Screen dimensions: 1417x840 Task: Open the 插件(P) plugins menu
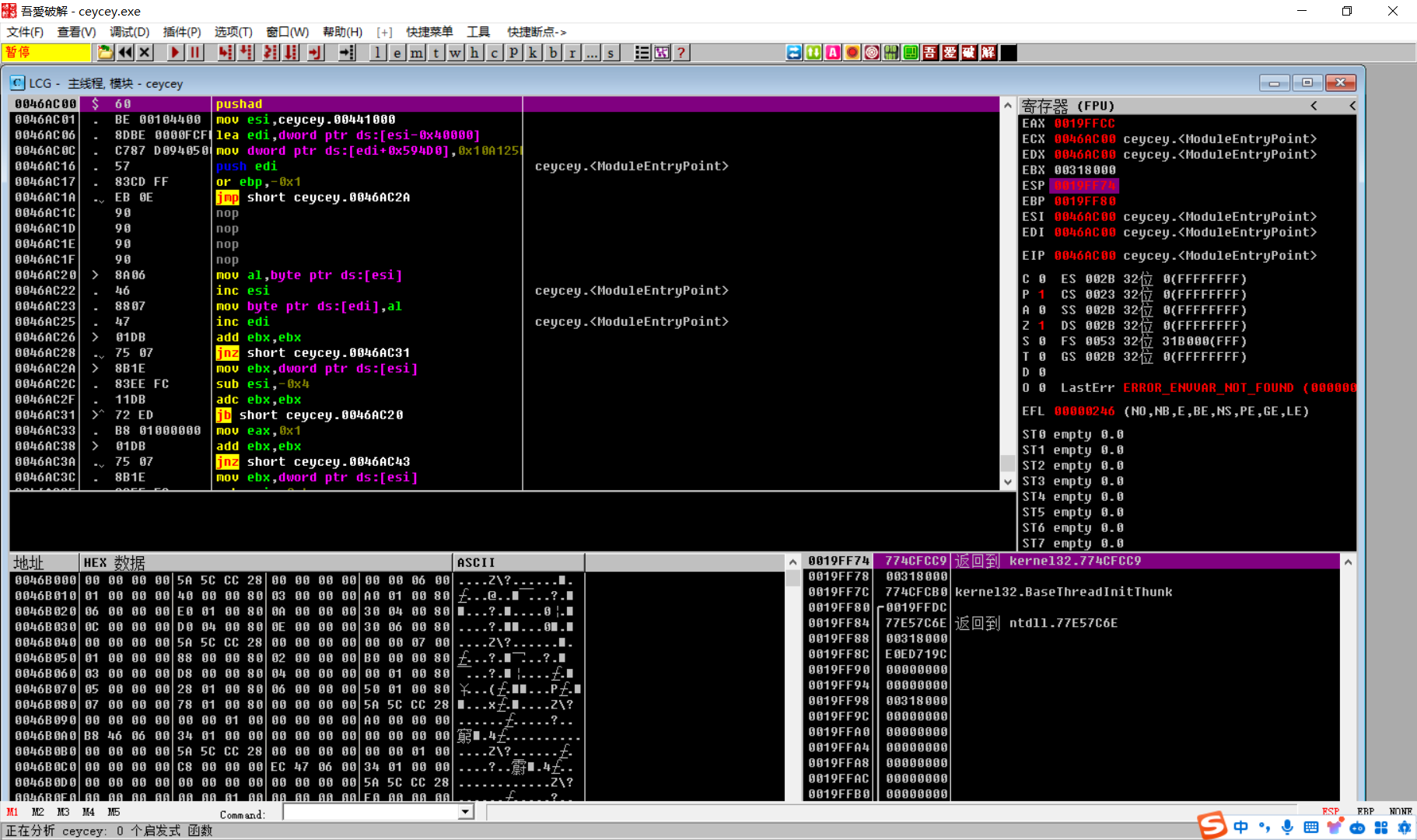[x=182, y=32]
